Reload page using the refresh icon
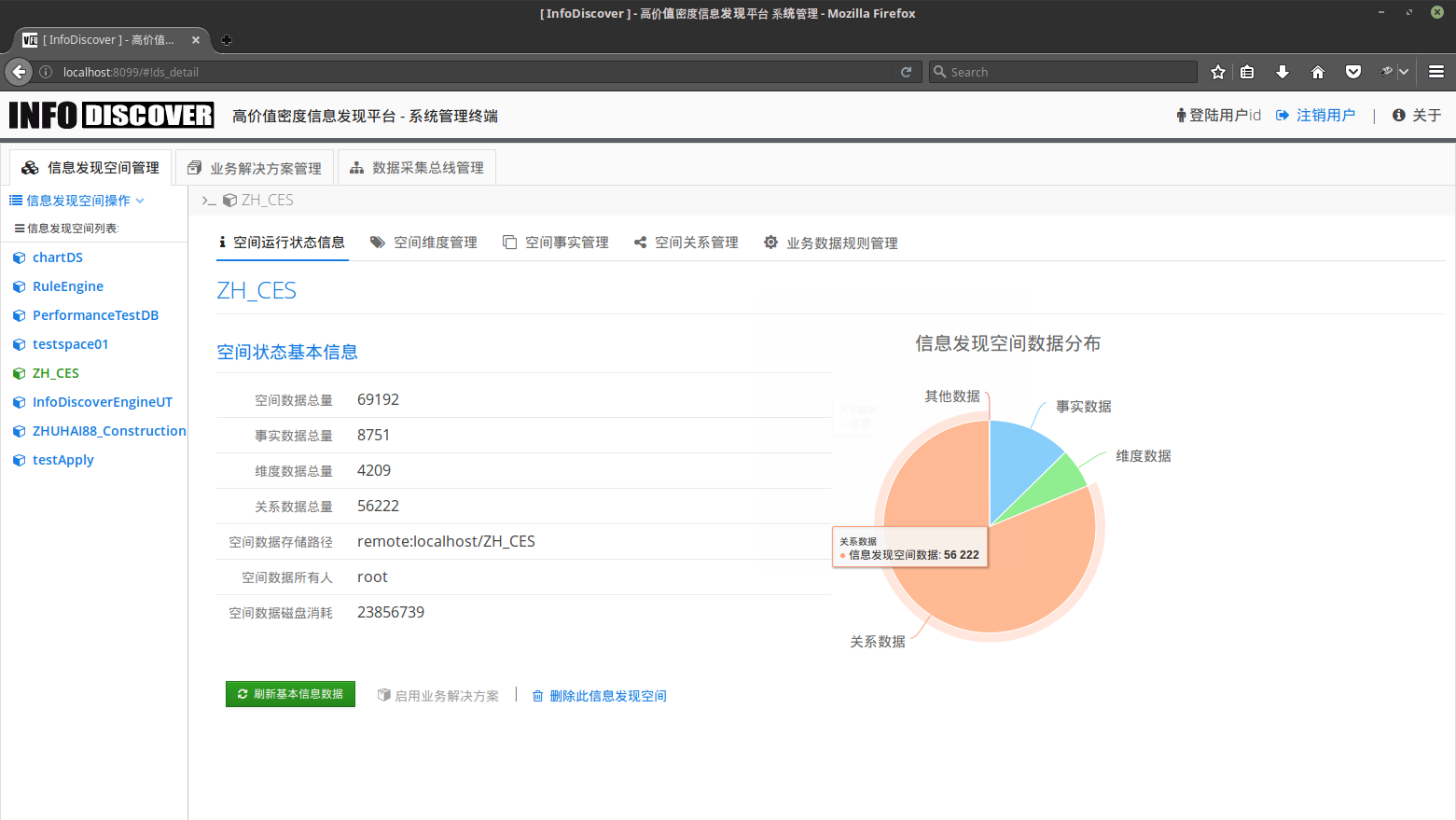 click(906, 72)
